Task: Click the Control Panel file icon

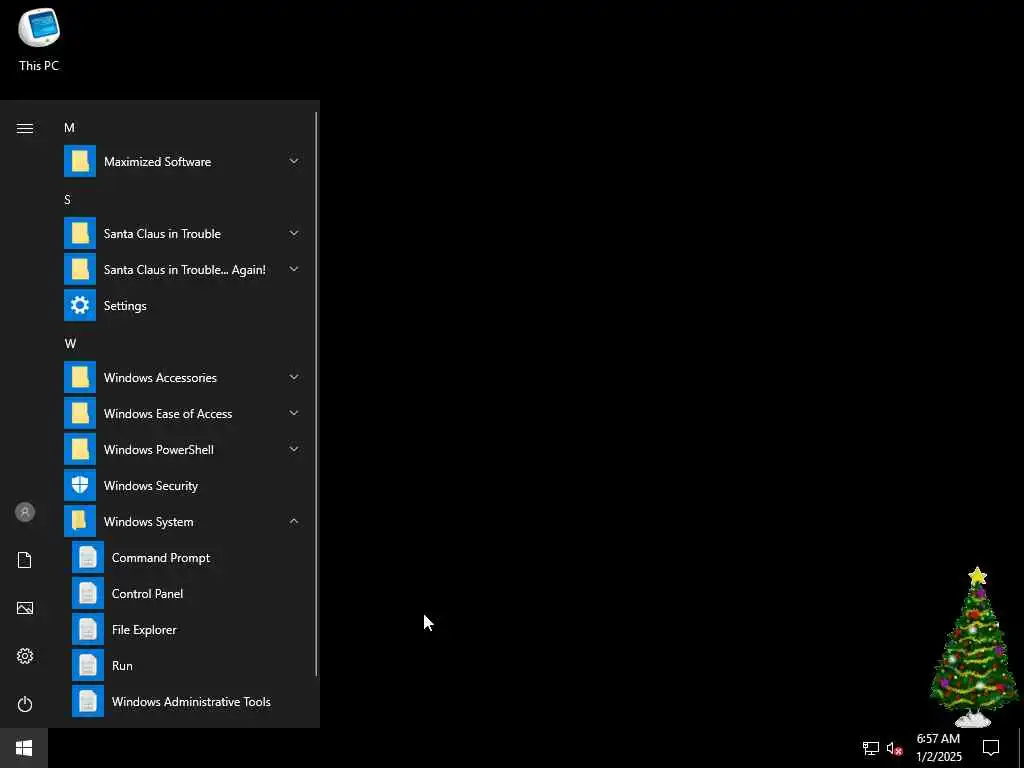Action: tap(88, 593)
